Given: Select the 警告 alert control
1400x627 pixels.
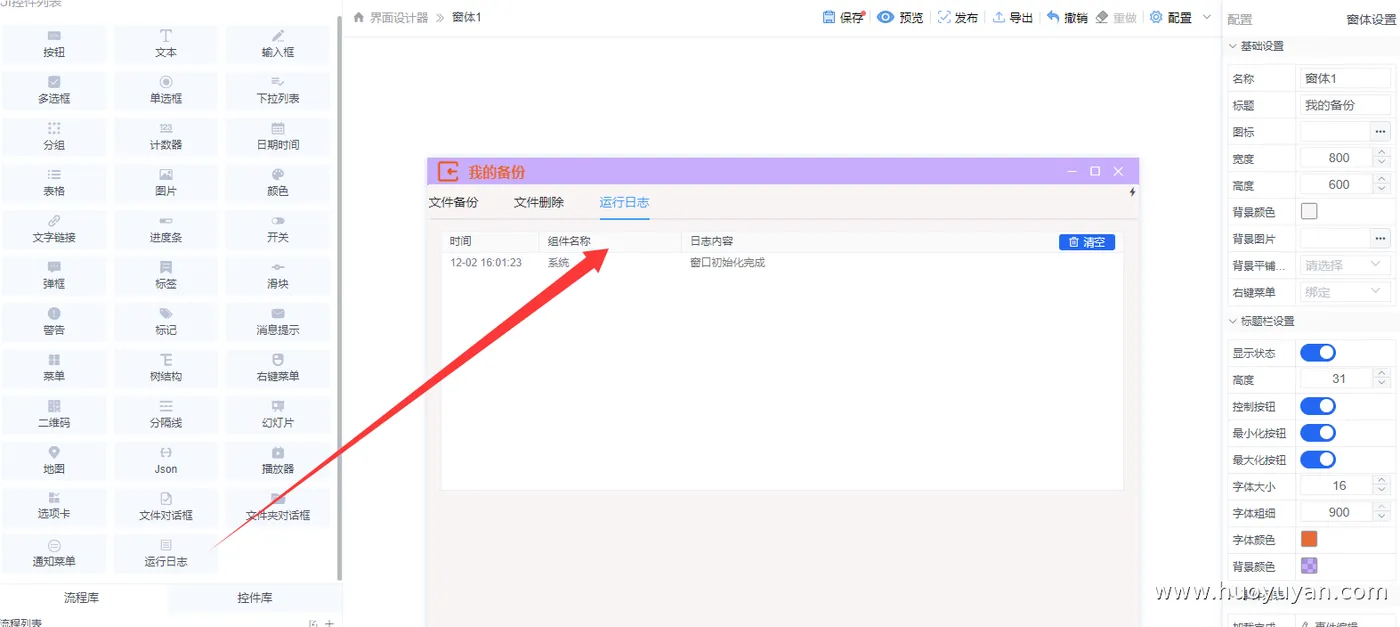Looking at the screenshot, I should [54, 321].
